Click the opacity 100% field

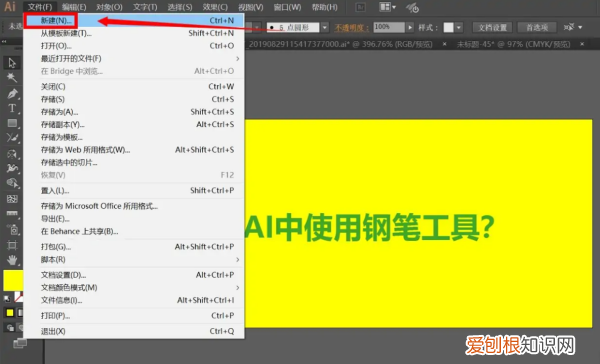(389, 27)
